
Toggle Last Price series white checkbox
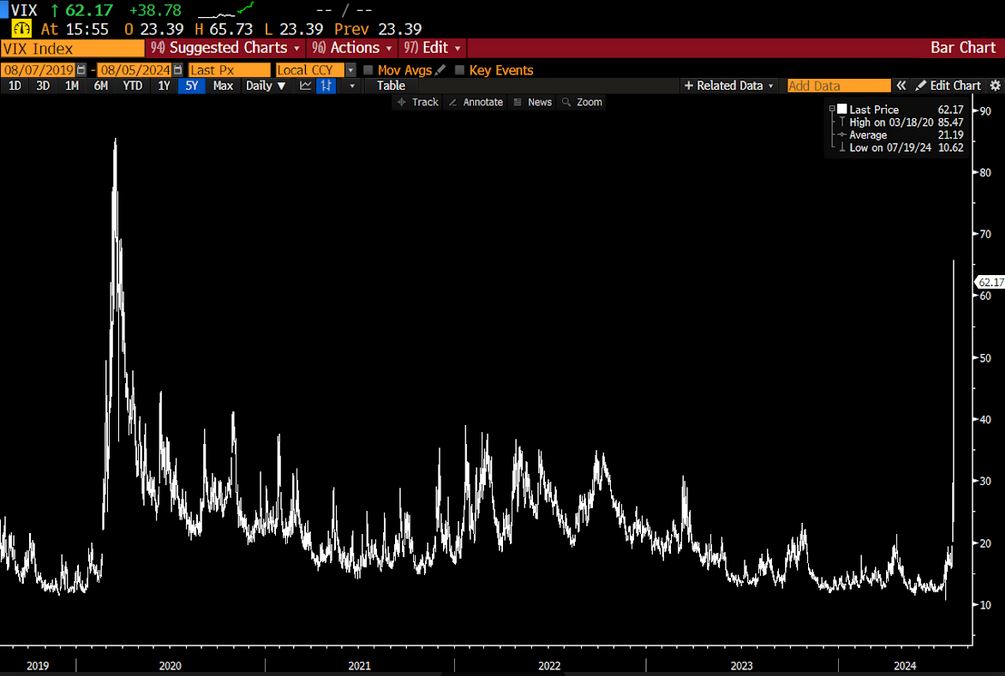click(x=842, y=109)
